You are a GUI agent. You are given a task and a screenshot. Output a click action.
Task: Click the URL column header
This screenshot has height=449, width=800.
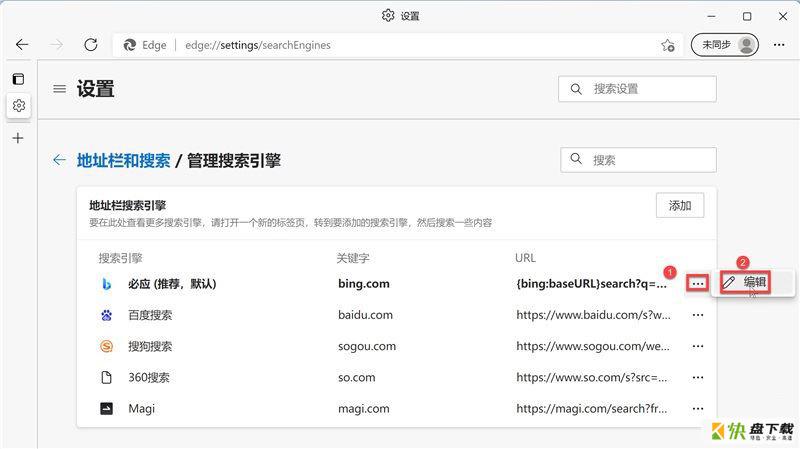coord(526,258)
